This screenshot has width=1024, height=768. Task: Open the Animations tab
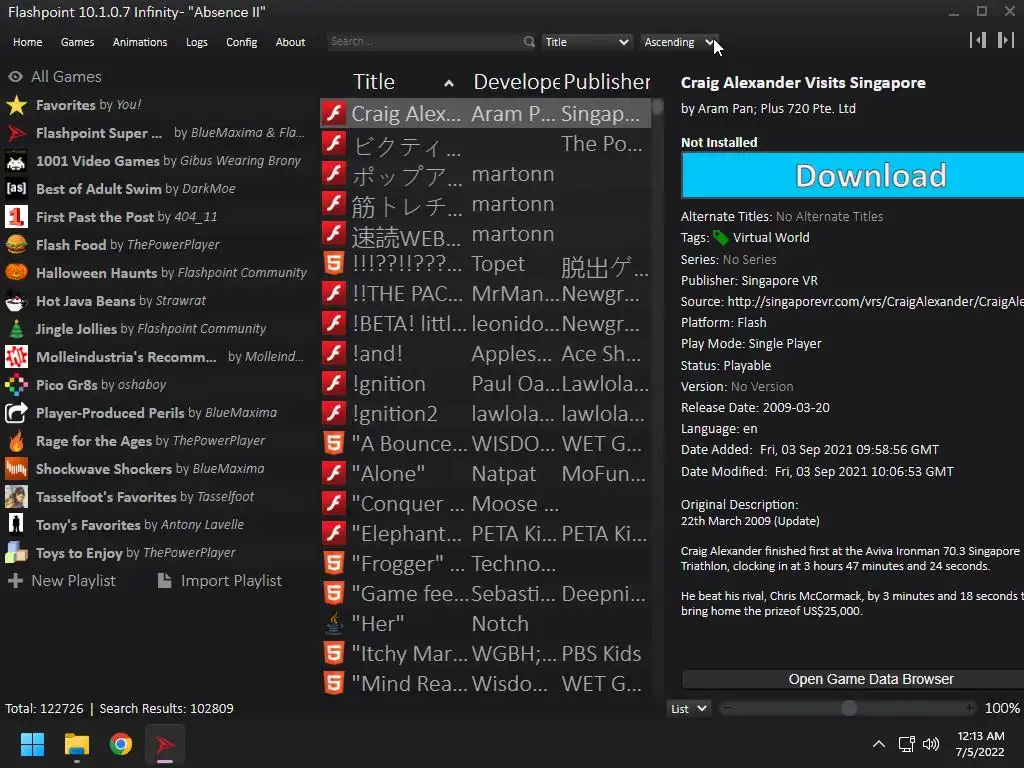pyautogui.click(x=140, y=42)
